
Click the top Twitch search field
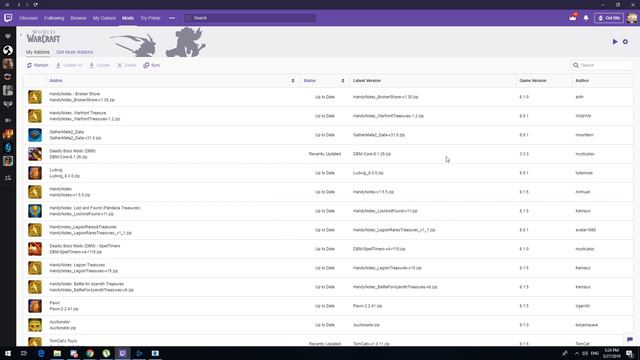tap(250, 18)
